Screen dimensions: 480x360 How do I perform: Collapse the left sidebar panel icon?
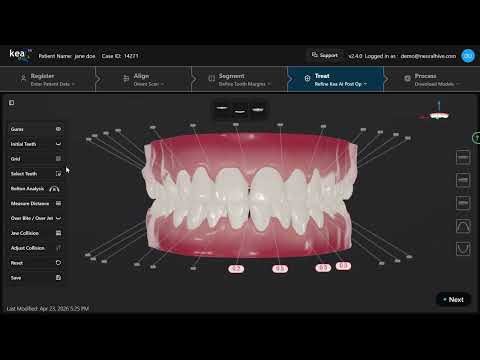pos(12,102)
